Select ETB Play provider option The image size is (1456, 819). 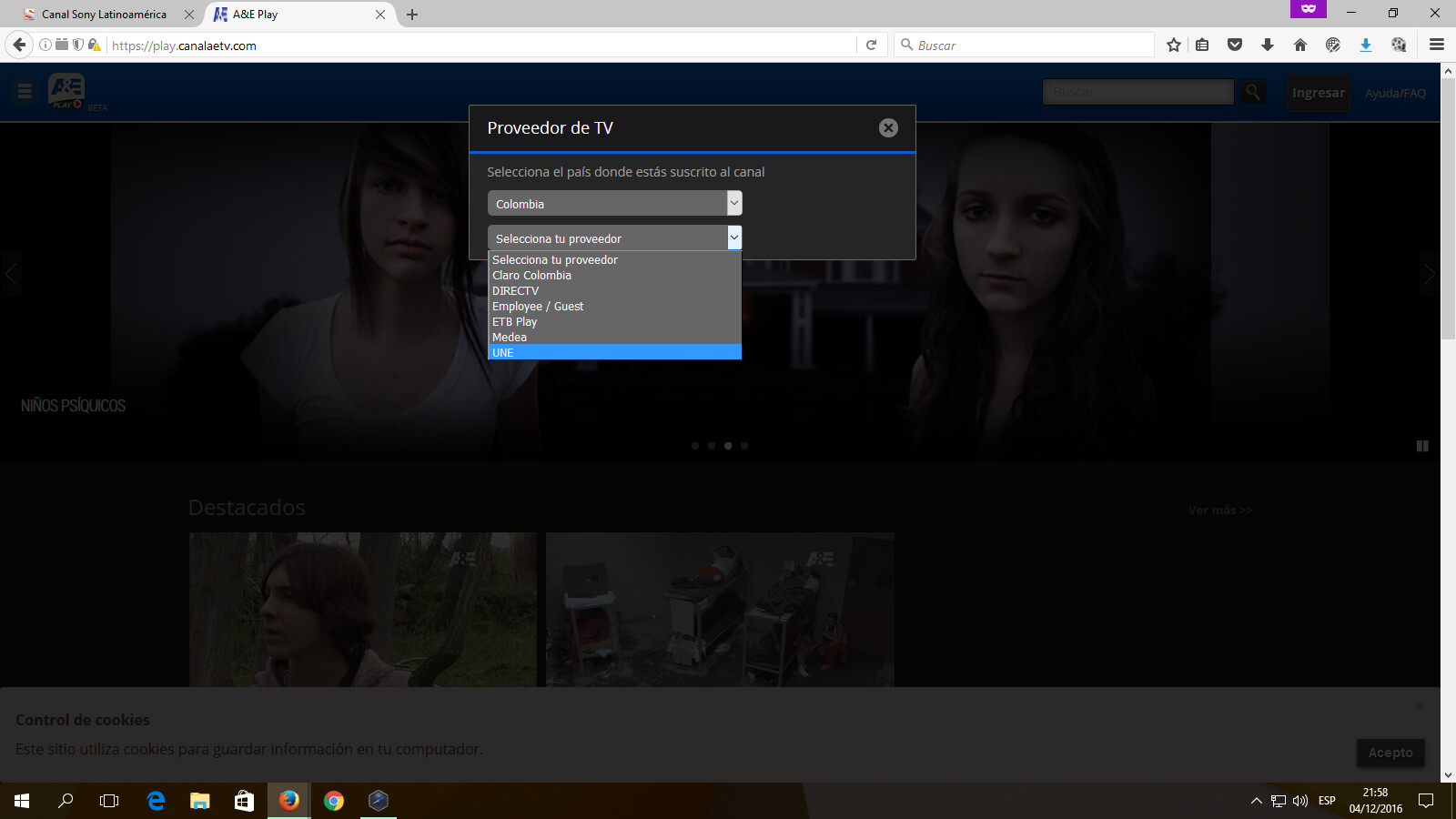pyautogui.click(x=615, y=321)
